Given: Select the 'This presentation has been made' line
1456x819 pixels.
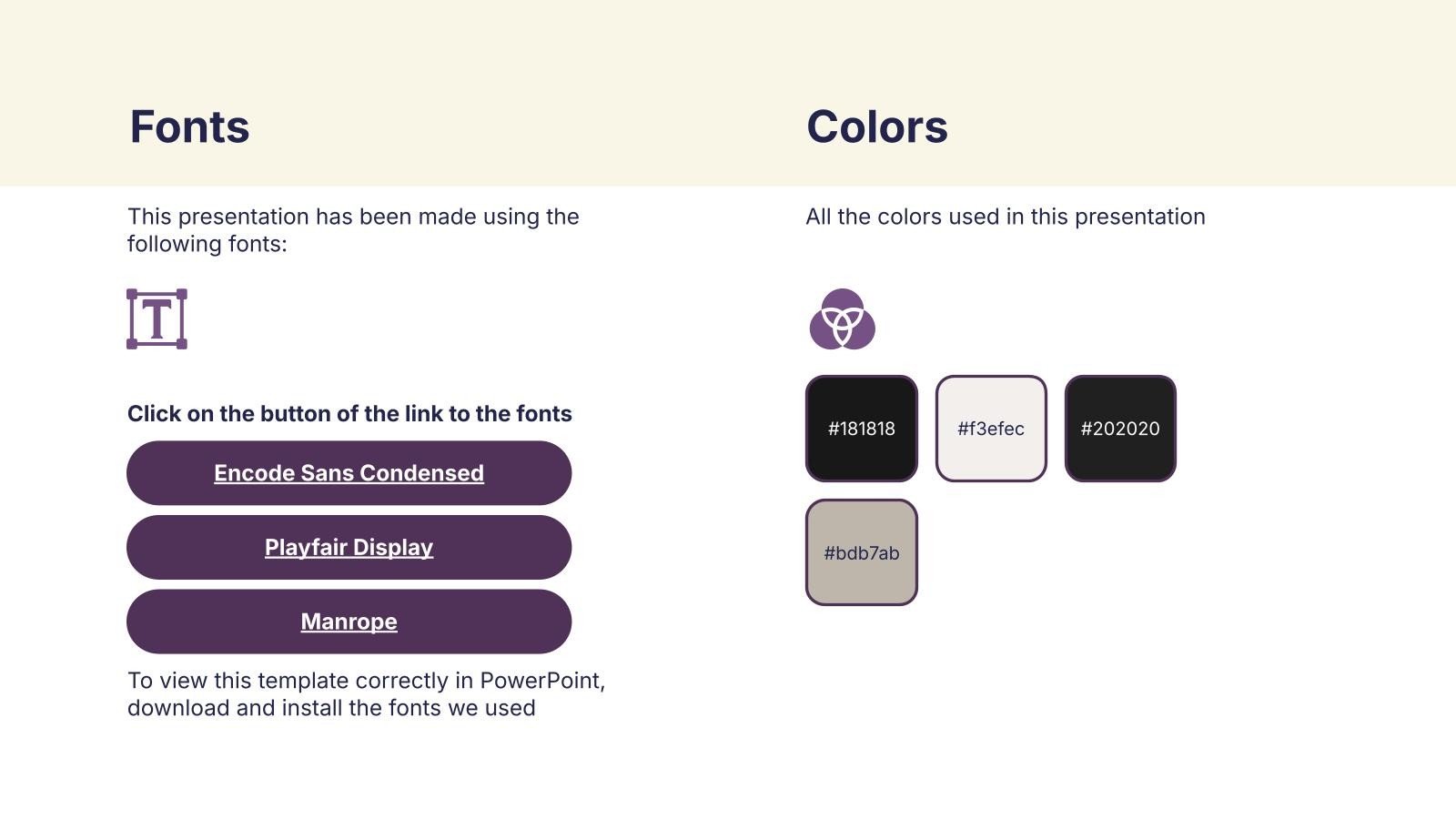Looking at the screenshot, I should 353,217.
